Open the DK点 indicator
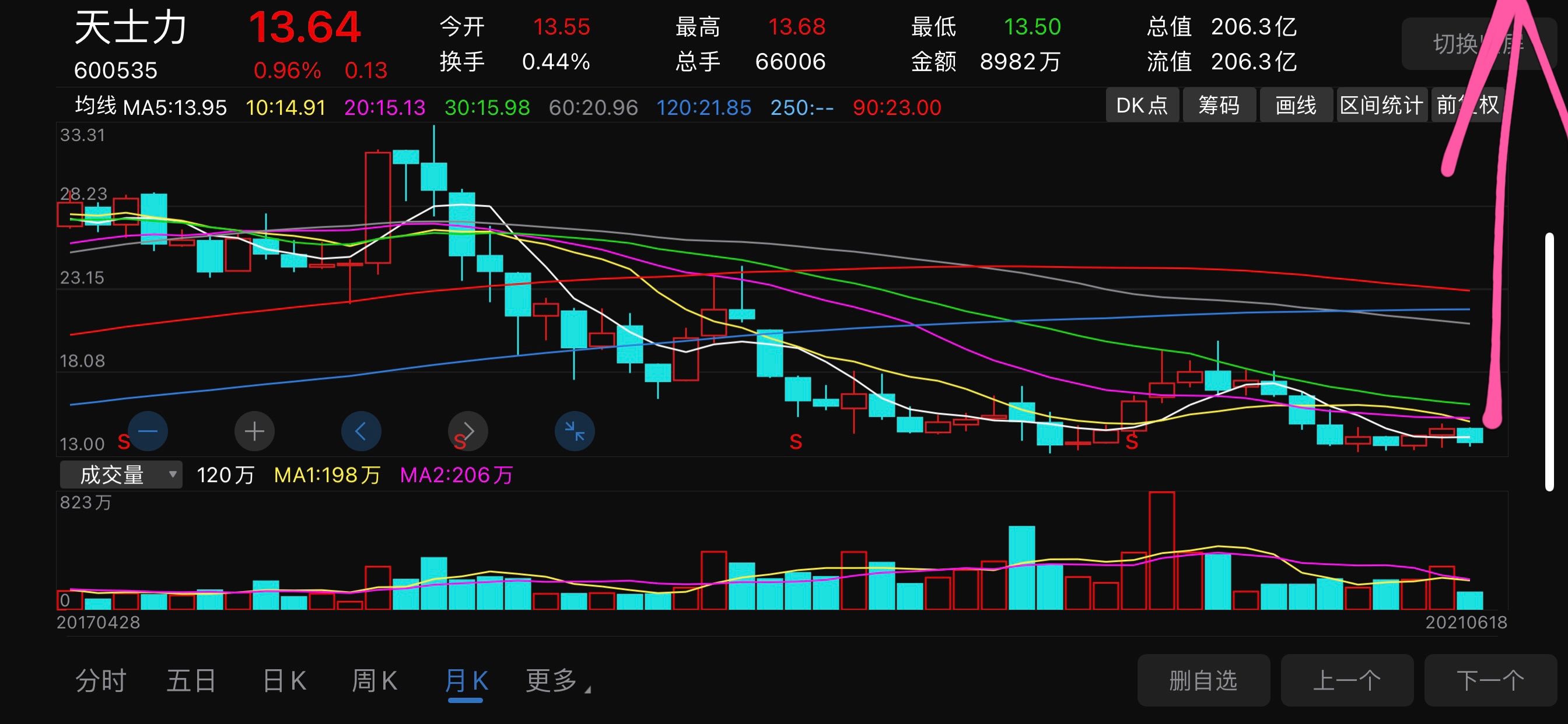This screenshot has width=1568, height=724. point(1142,106)
